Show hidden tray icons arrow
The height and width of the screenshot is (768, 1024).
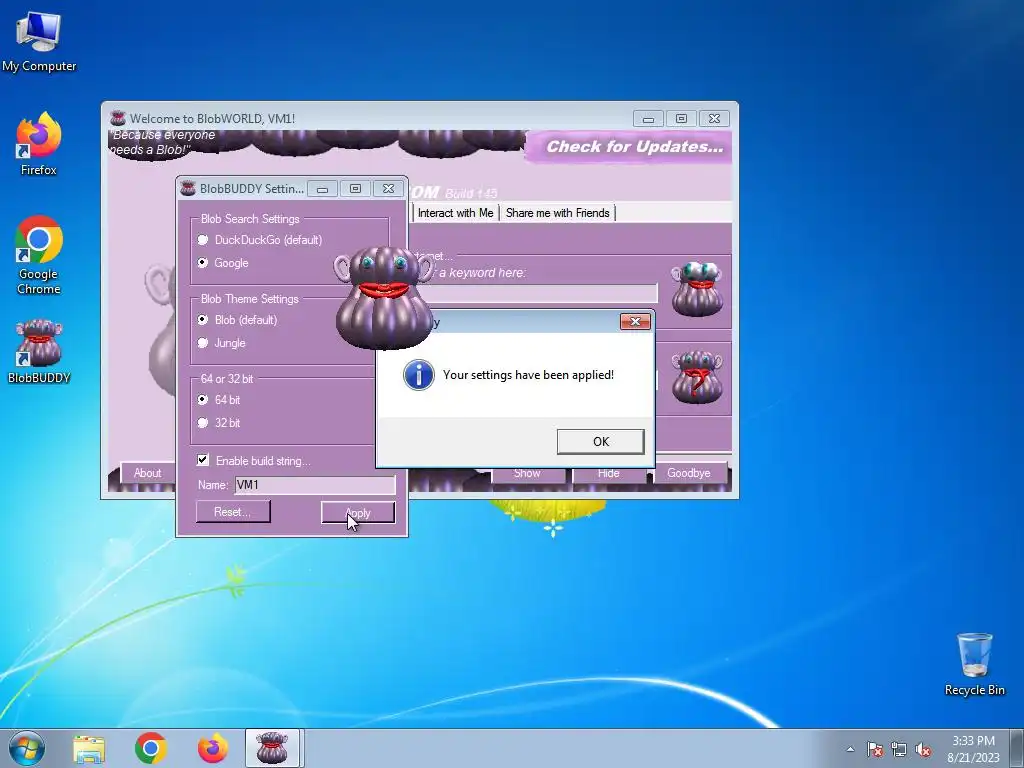click(850, 749)
